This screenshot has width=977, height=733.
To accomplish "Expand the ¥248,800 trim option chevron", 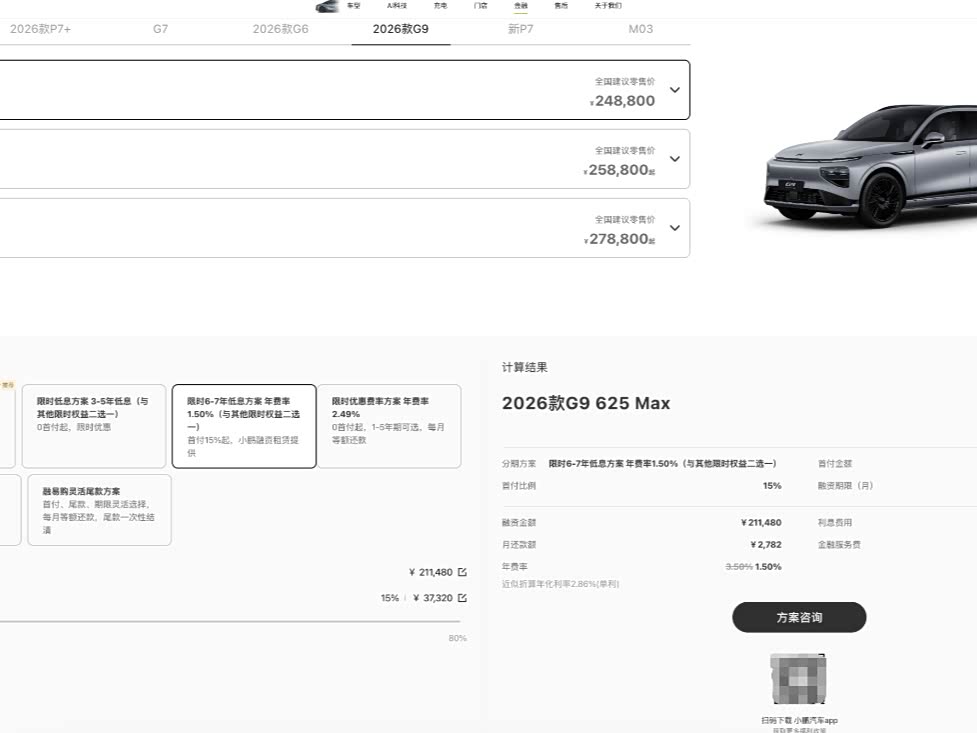I will 674,90.
